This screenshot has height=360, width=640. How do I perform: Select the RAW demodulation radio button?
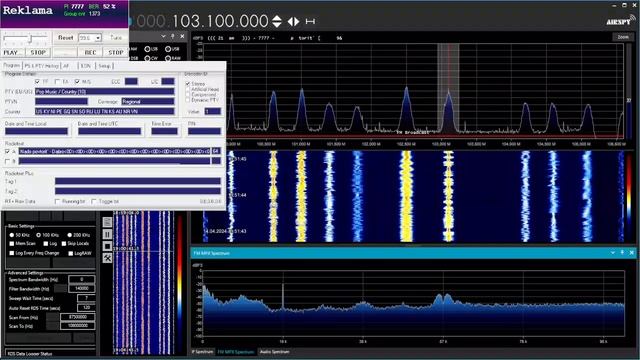tap(168, 58)
